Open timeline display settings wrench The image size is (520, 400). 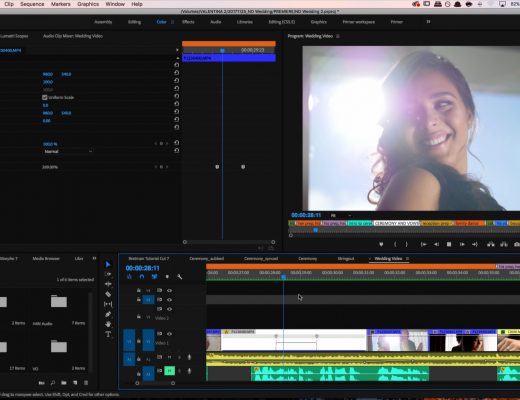tap(180, 277)
